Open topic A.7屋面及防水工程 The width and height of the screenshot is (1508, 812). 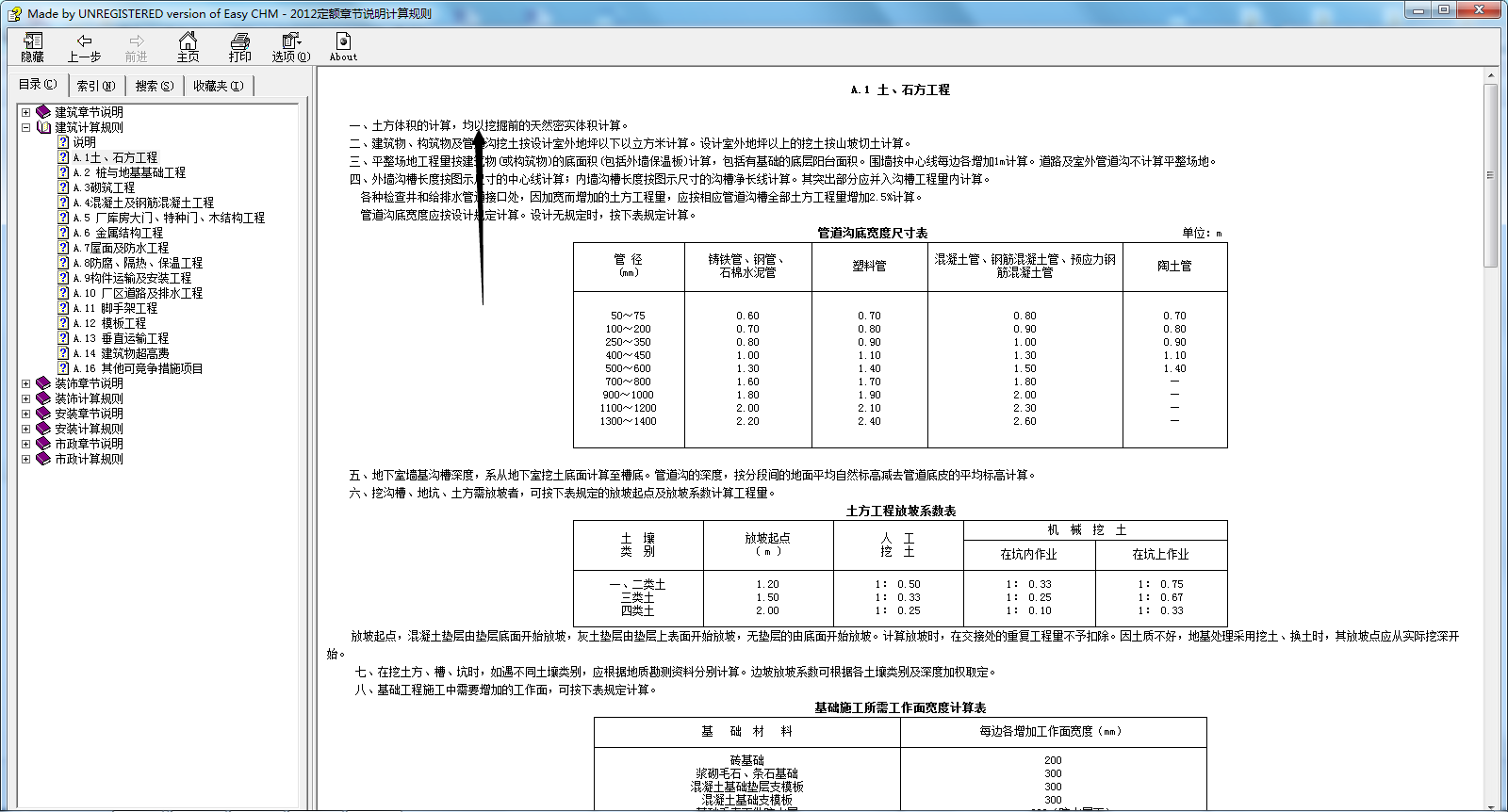click(x=121, y=248)
